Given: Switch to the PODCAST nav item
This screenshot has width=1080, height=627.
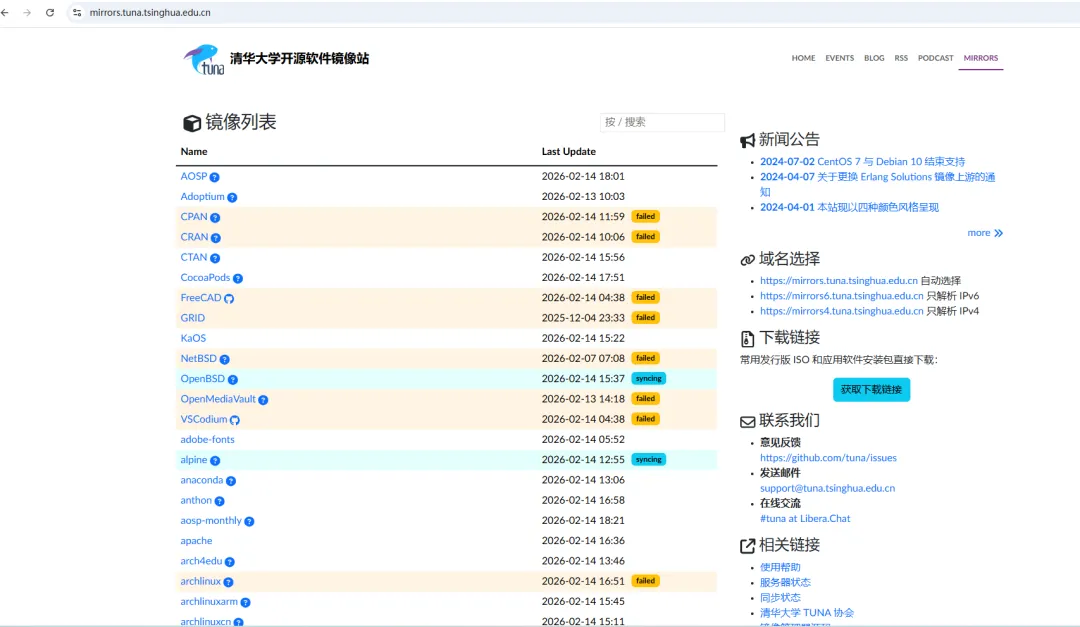Looking at the screenshot, I should (x=935, y=58).
